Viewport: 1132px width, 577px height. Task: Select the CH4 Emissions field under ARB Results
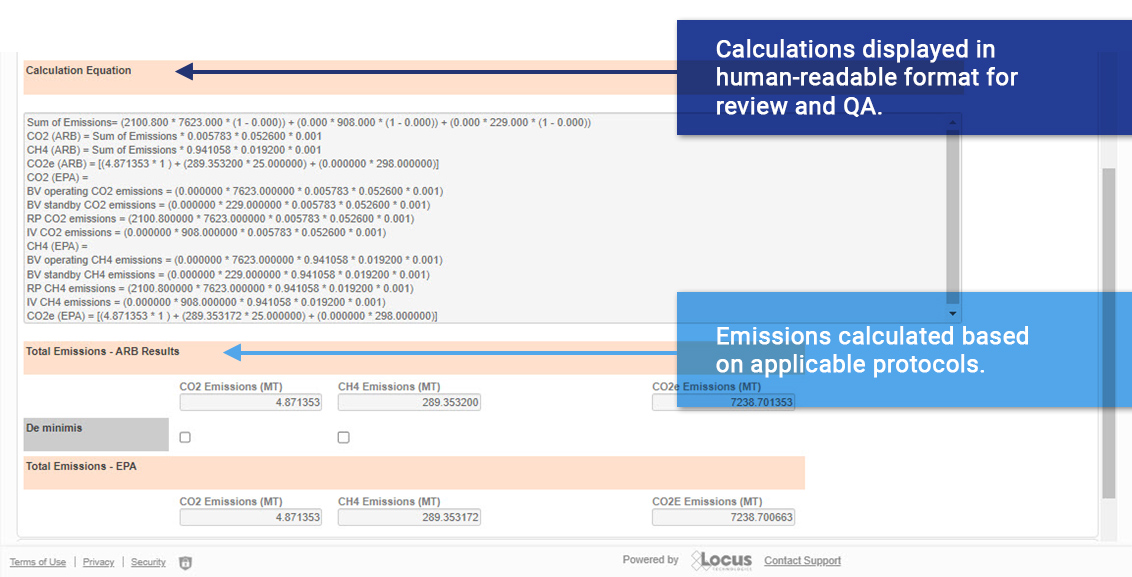pos(408,401)
